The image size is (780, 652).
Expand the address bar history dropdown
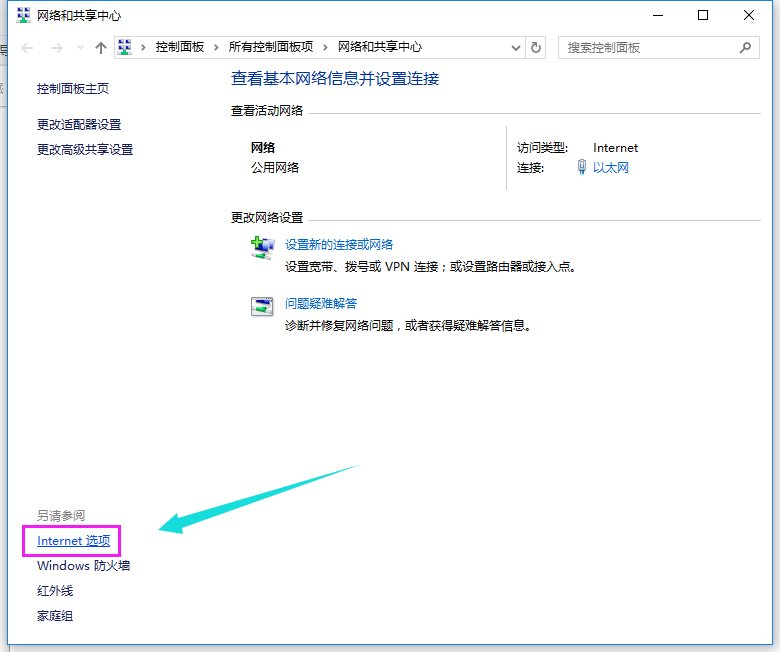[515, 47]
